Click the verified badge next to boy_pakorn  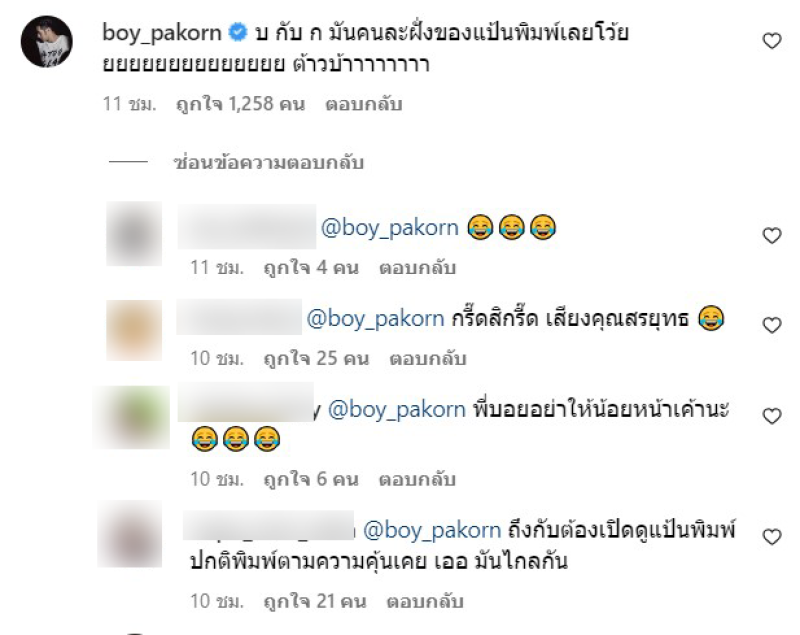[237, 32]
